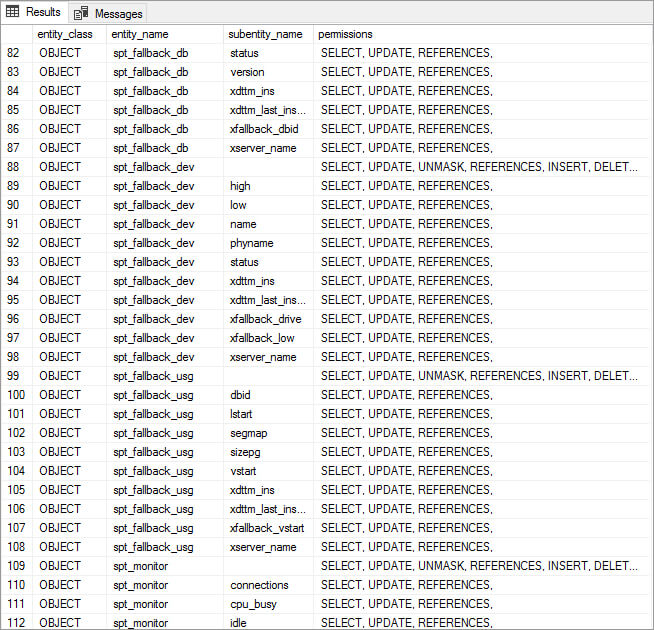Select row 99 row header
The image size is (654, 630).
(x=16, y=376)
